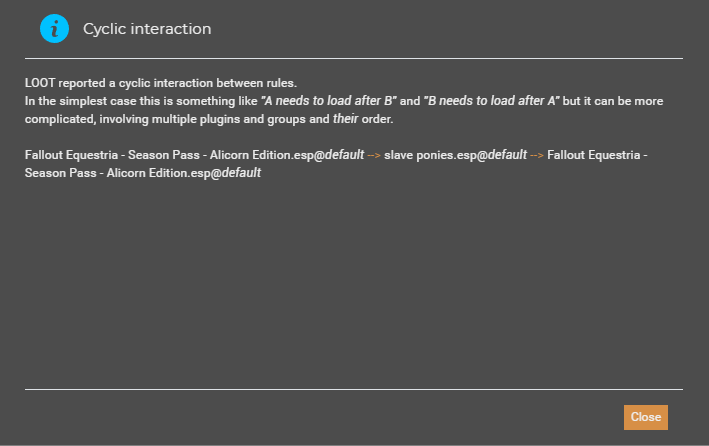Click the Cyclic interaction dialog title
The image size is (709, 446).
point(147,29)
